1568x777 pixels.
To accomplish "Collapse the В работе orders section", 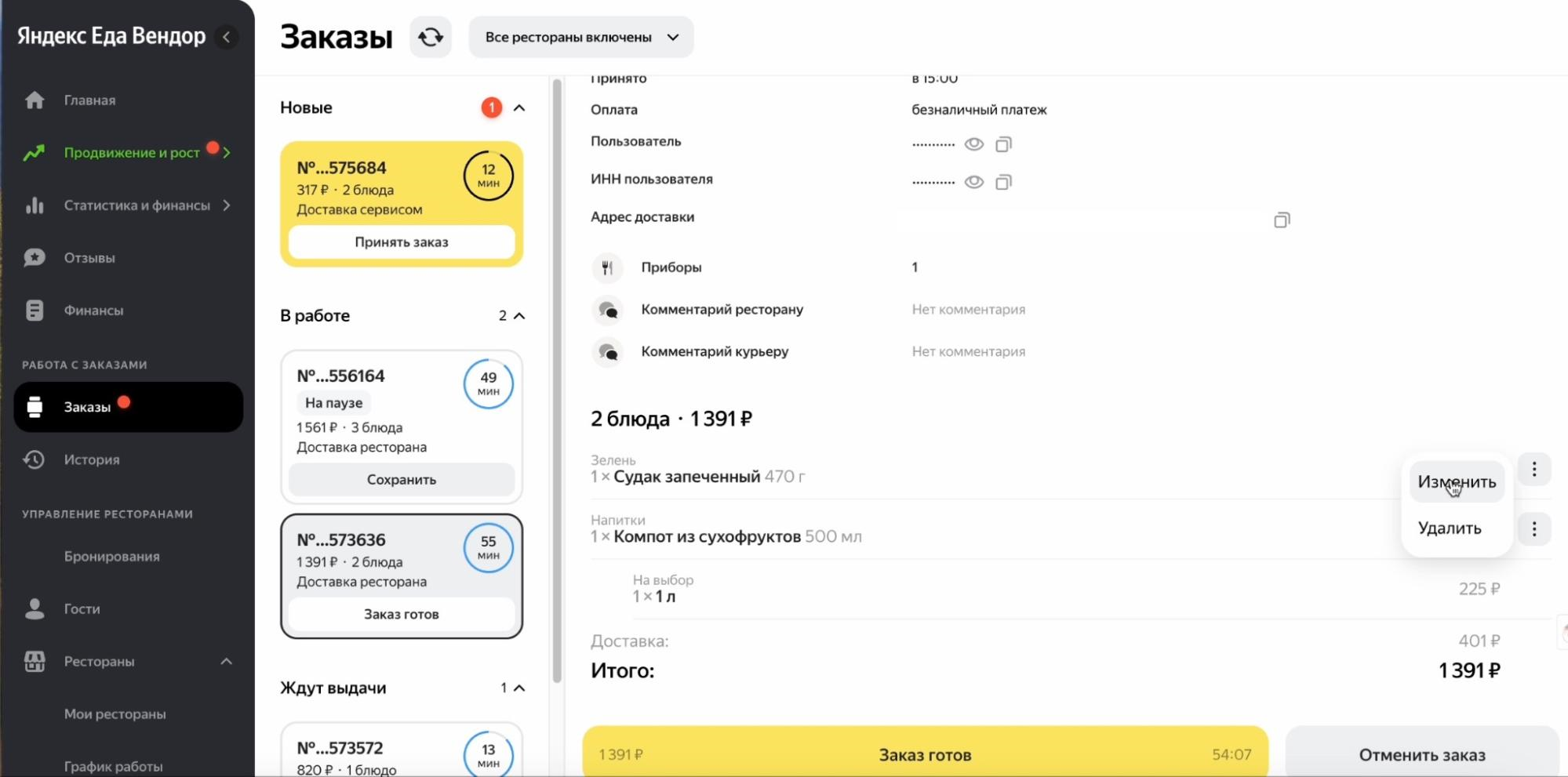I will pos(519,316).
